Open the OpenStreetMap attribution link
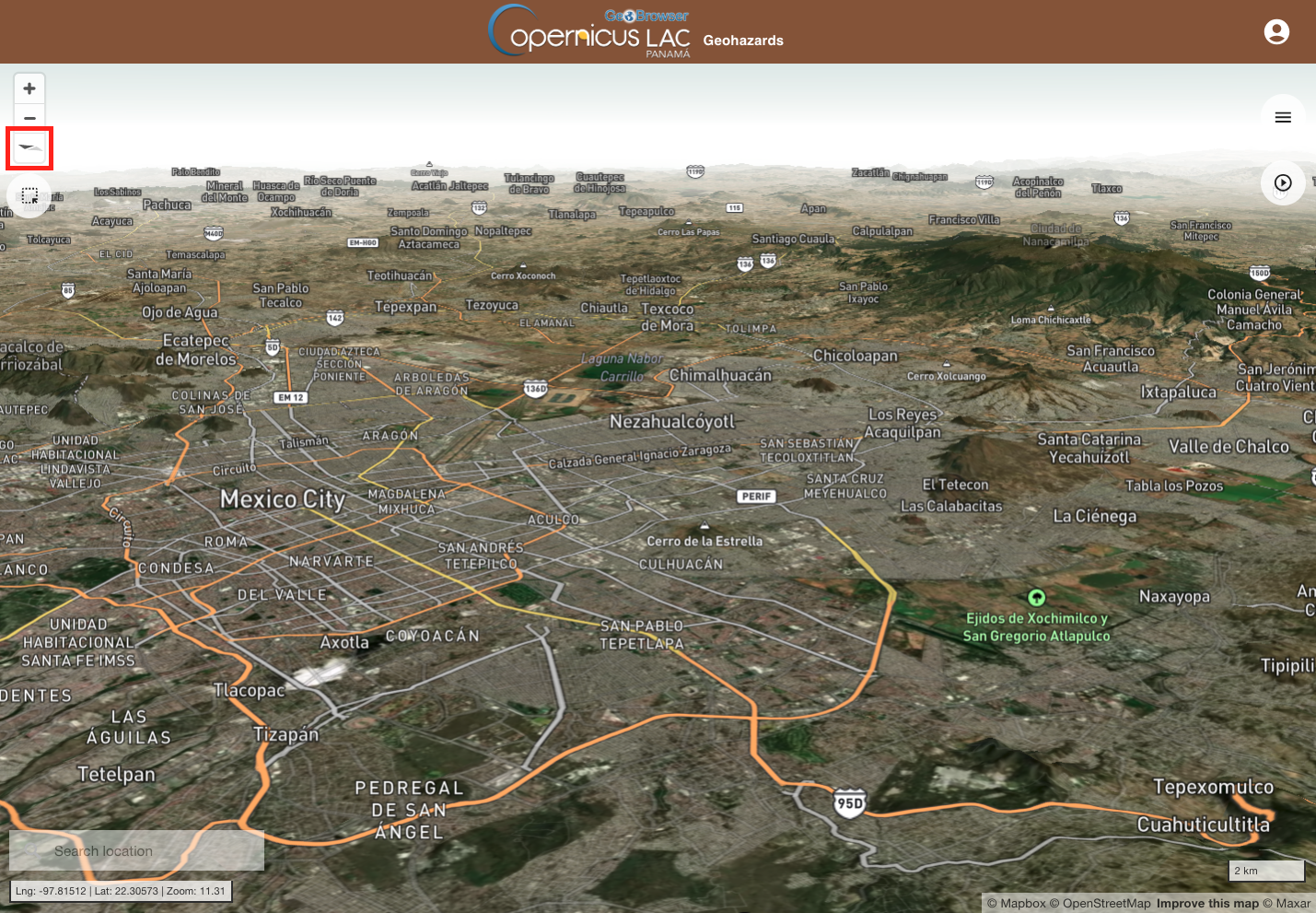The image size is (1316, 913). (x=1101, y=904)
